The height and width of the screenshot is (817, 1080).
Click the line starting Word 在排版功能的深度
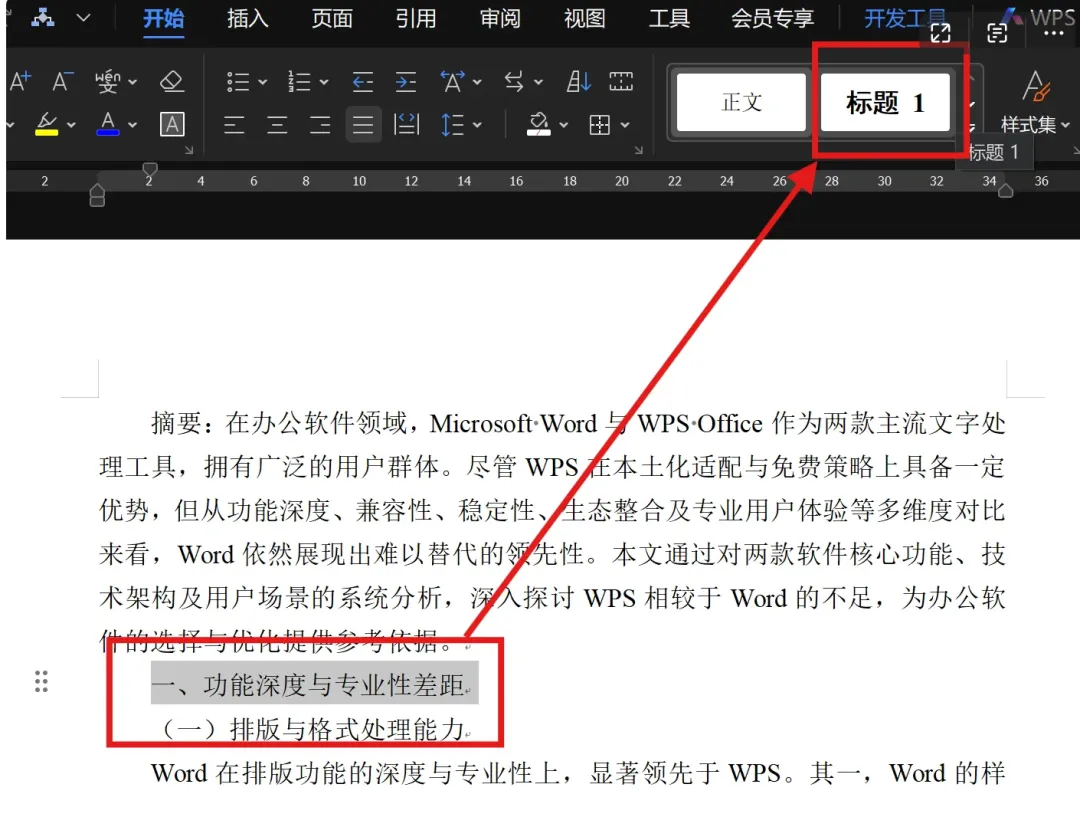(x=577, y=773)
